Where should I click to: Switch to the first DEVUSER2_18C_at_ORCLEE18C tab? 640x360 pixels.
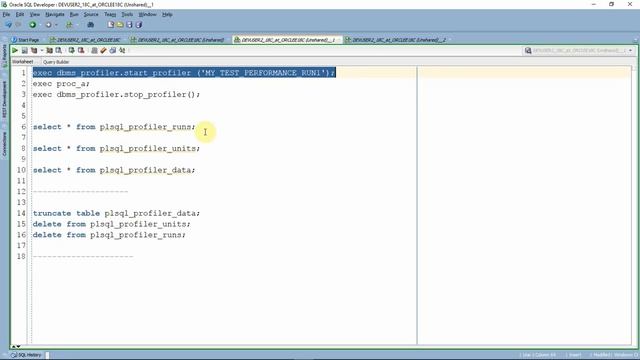[85, 40]
